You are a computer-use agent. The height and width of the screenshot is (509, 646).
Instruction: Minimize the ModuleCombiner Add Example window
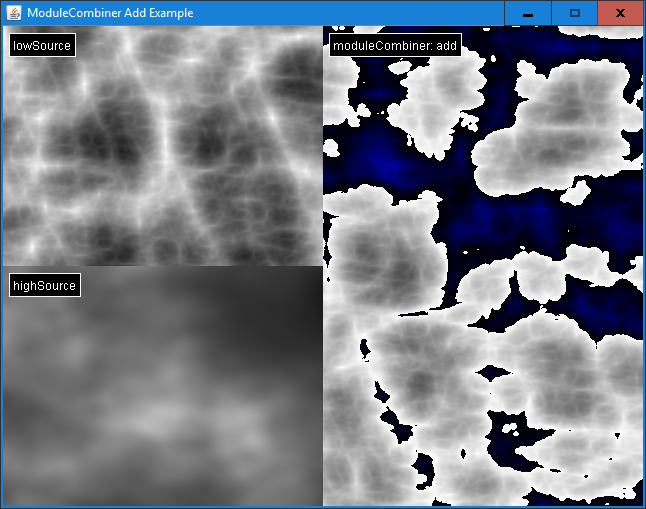coord(527,13)
